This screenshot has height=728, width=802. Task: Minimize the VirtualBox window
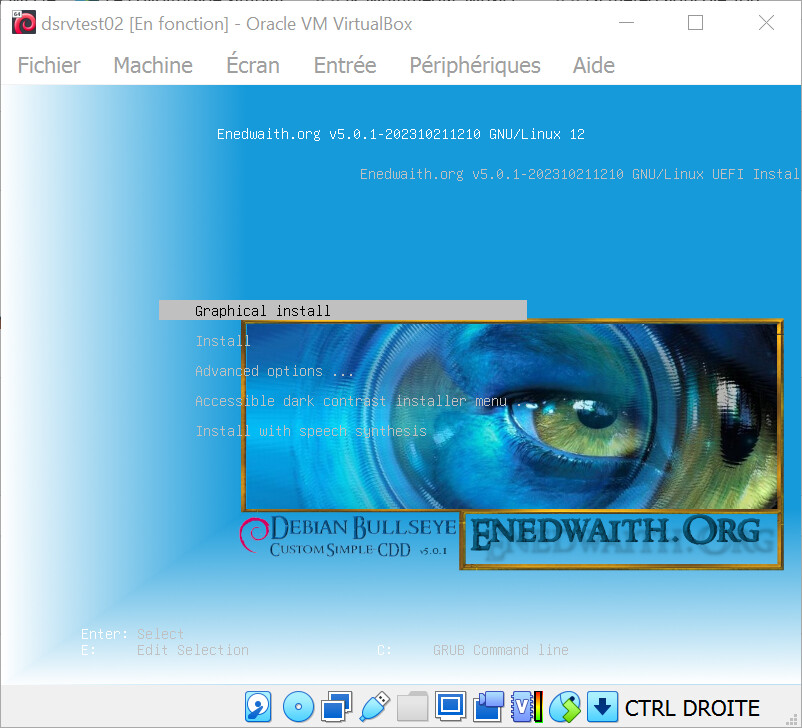[627, 23]
